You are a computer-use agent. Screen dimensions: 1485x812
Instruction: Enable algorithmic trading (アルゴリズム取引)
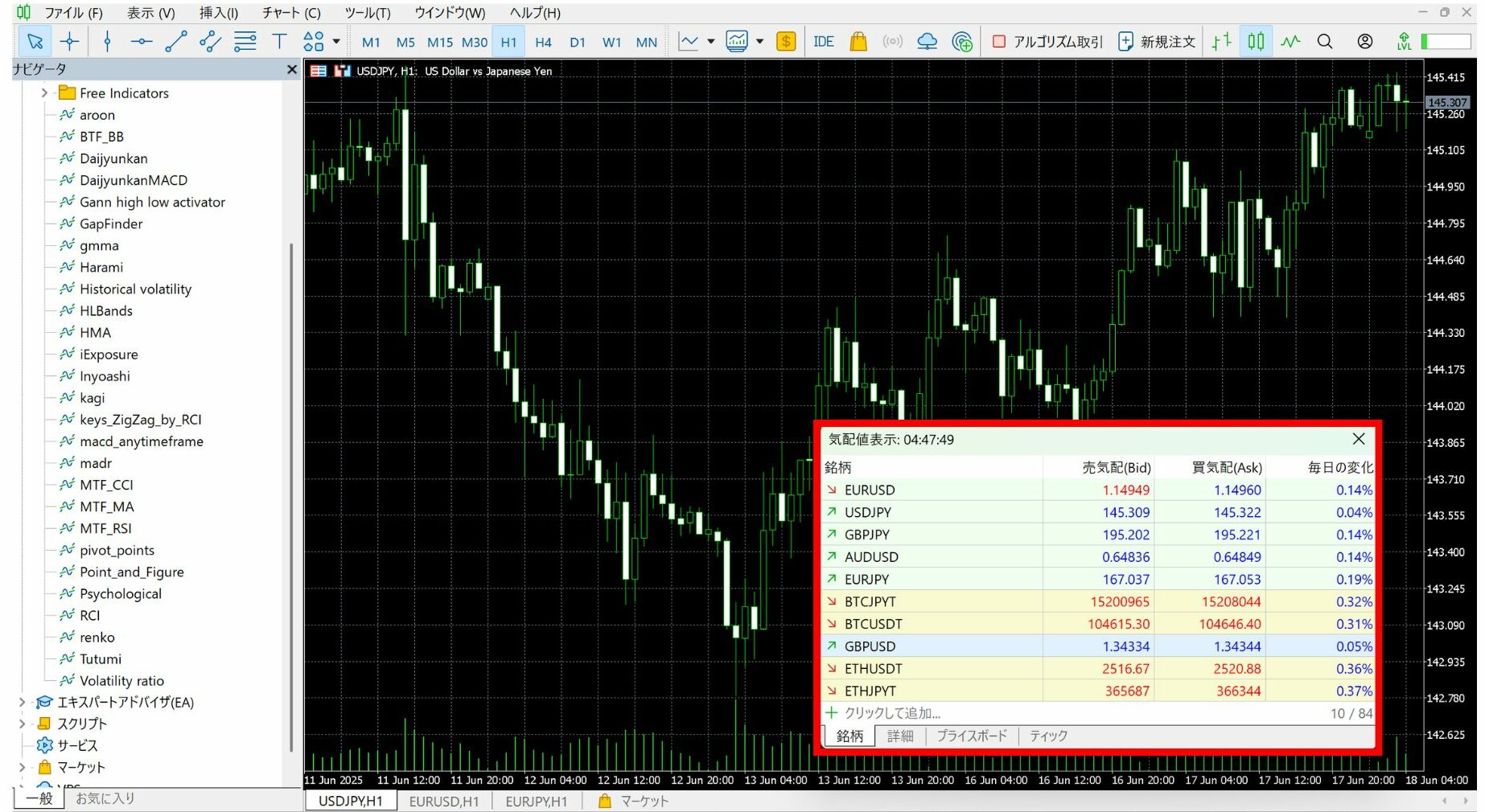coord(1047,42)
